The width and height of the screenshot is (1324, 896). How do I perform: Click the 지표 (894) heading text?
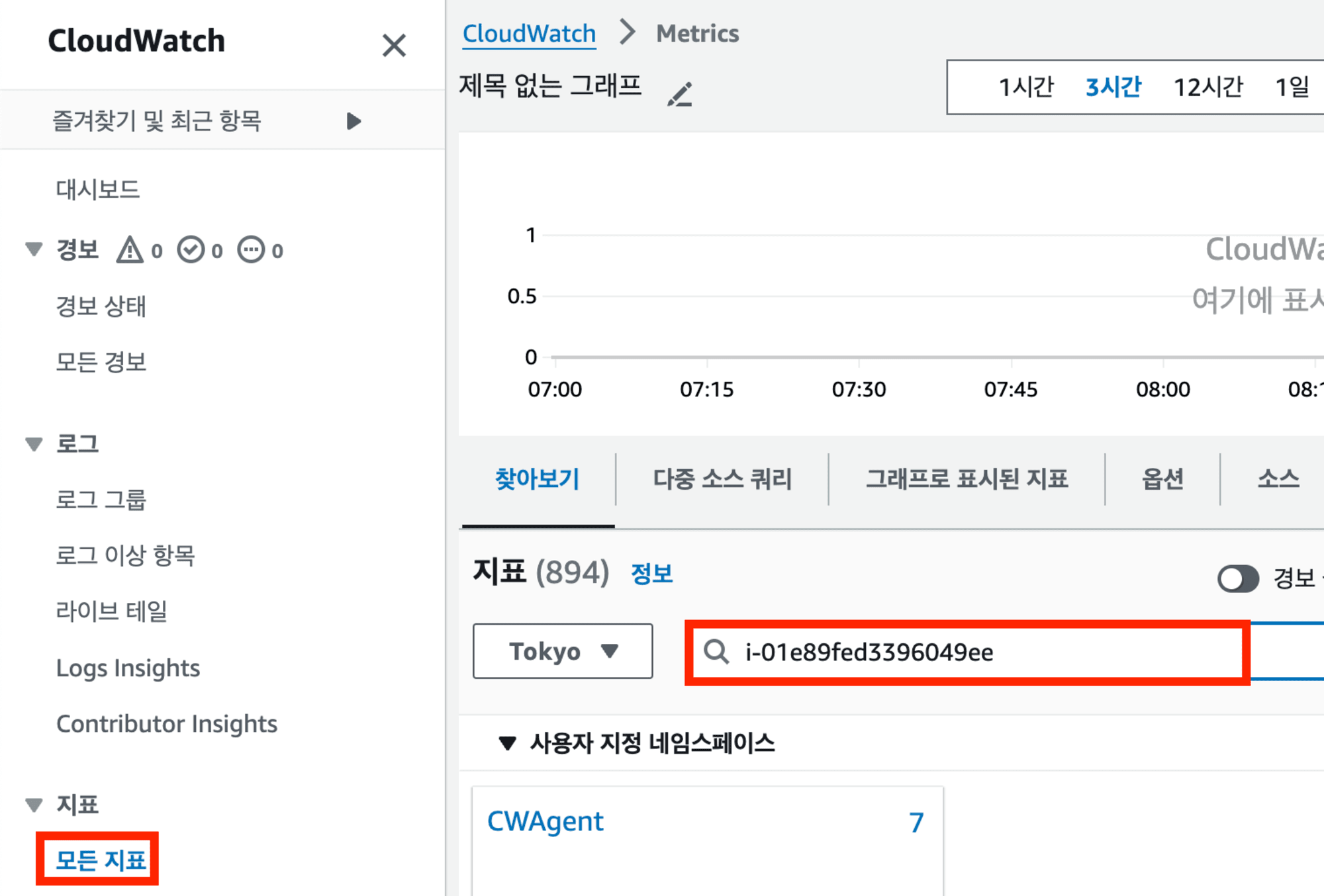click(x=541, y=572)
